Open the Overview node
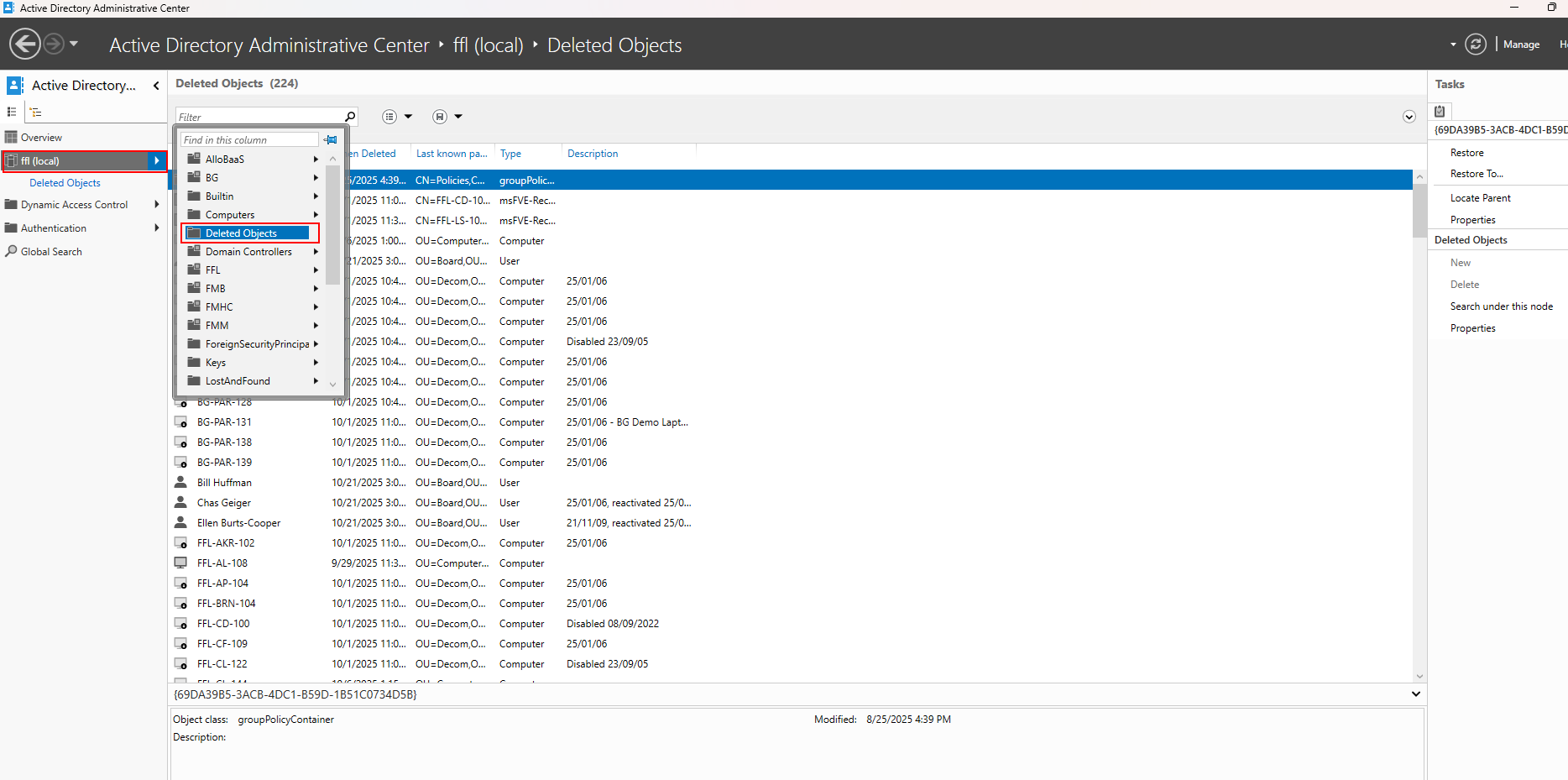This screenshot has width=1568, height=780. 41,138
